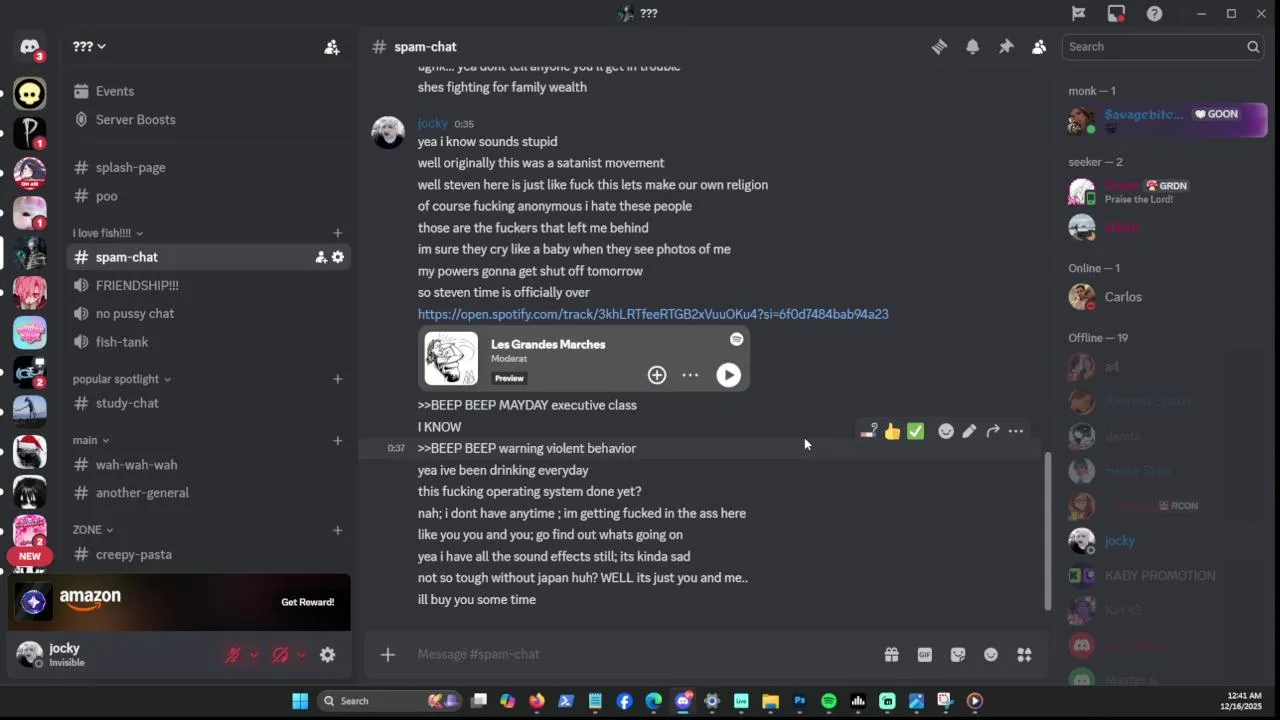Screen dimensions: 1280x720
Task: Click the plus attach file button
Action: [388, 655]
